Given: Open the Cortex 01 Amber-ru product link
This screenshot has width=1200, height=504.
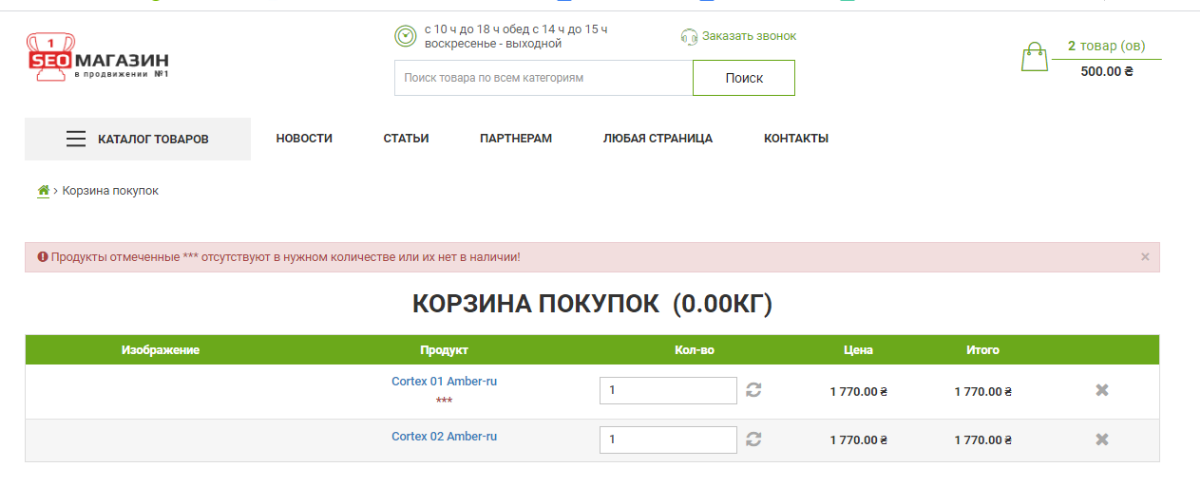Looking at the screenshot, I should pos(444,381).
